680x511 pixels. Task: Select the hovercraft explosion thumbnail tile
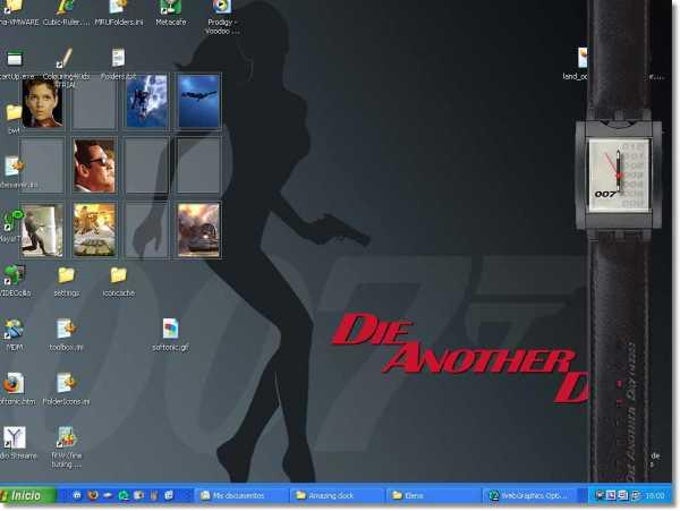pos(94,230)
